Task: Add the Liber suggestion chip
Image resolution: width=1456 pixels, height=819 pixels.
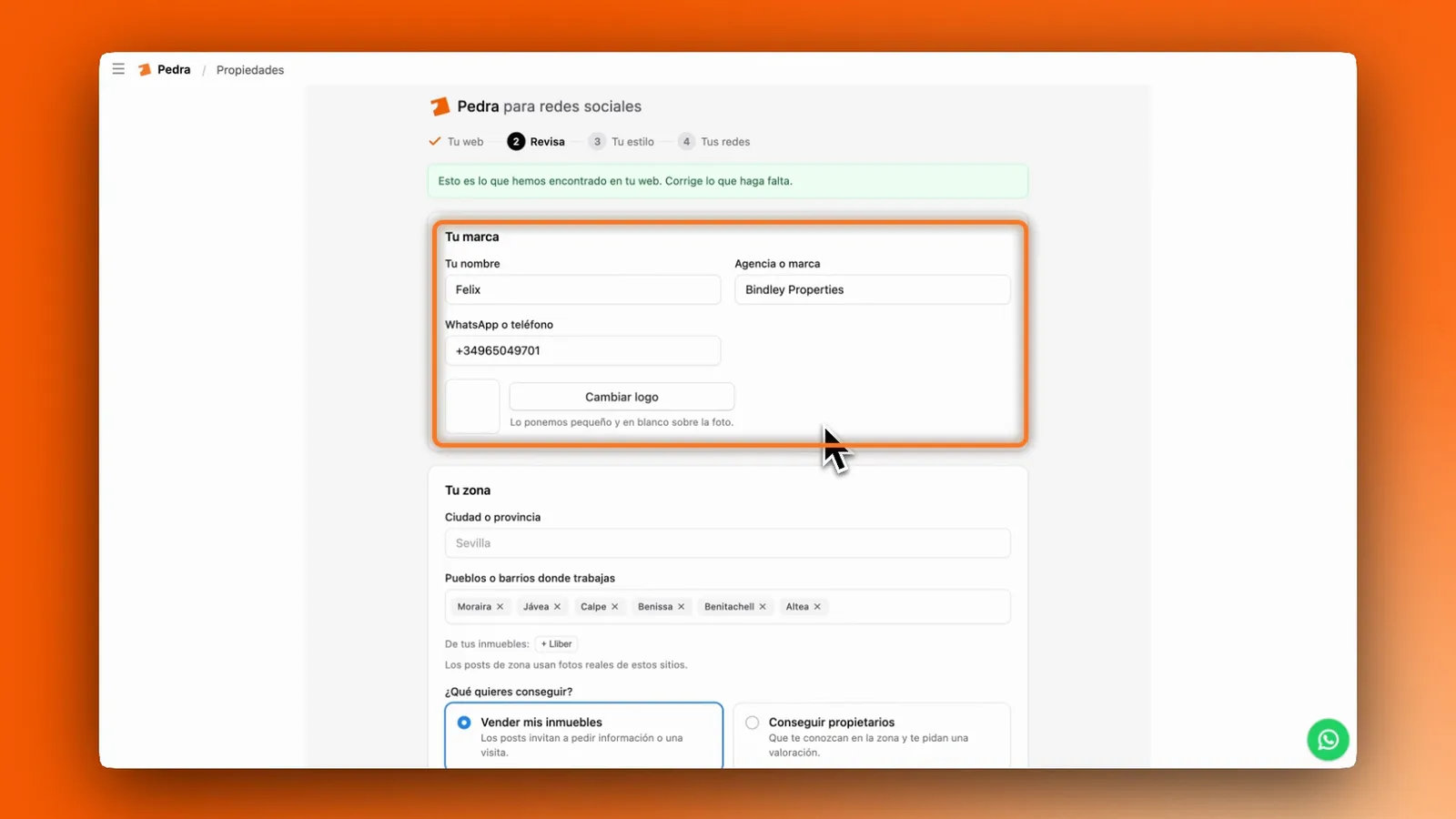Action: point(556,644)
